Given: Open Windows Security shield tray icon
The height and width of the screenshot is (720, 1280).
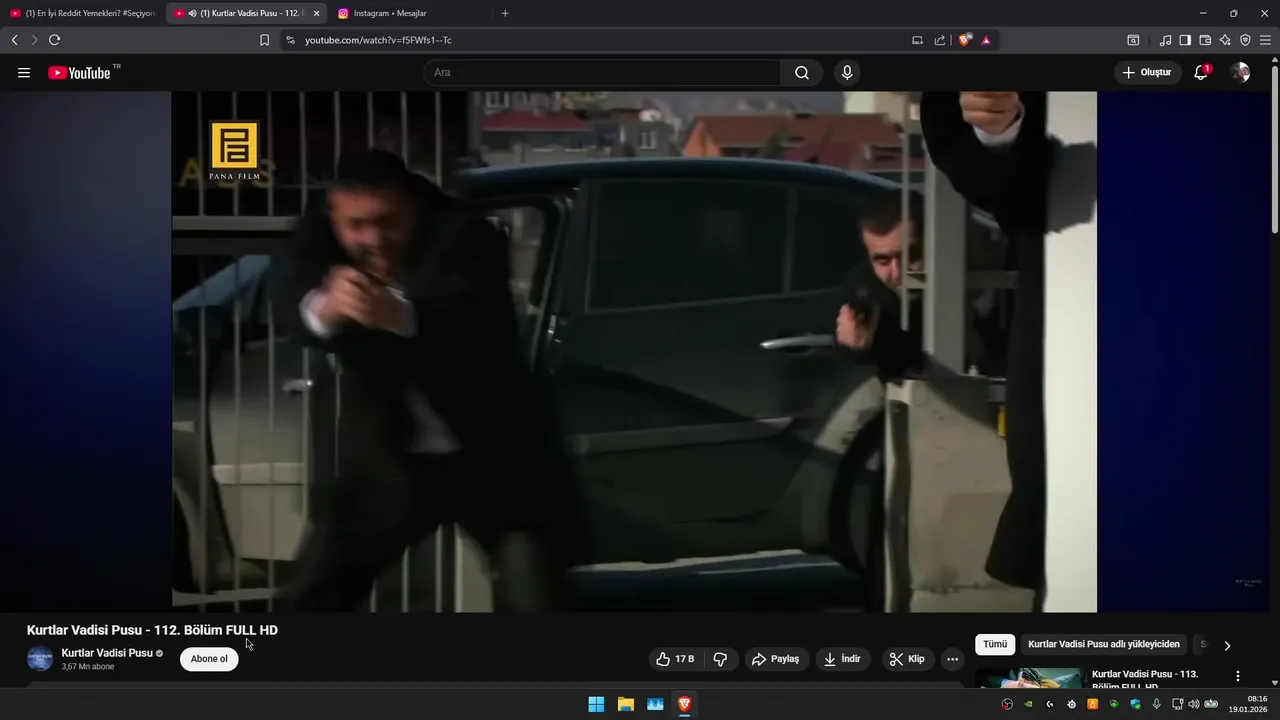Looking at the screenshot, I should coord(1135,704).
